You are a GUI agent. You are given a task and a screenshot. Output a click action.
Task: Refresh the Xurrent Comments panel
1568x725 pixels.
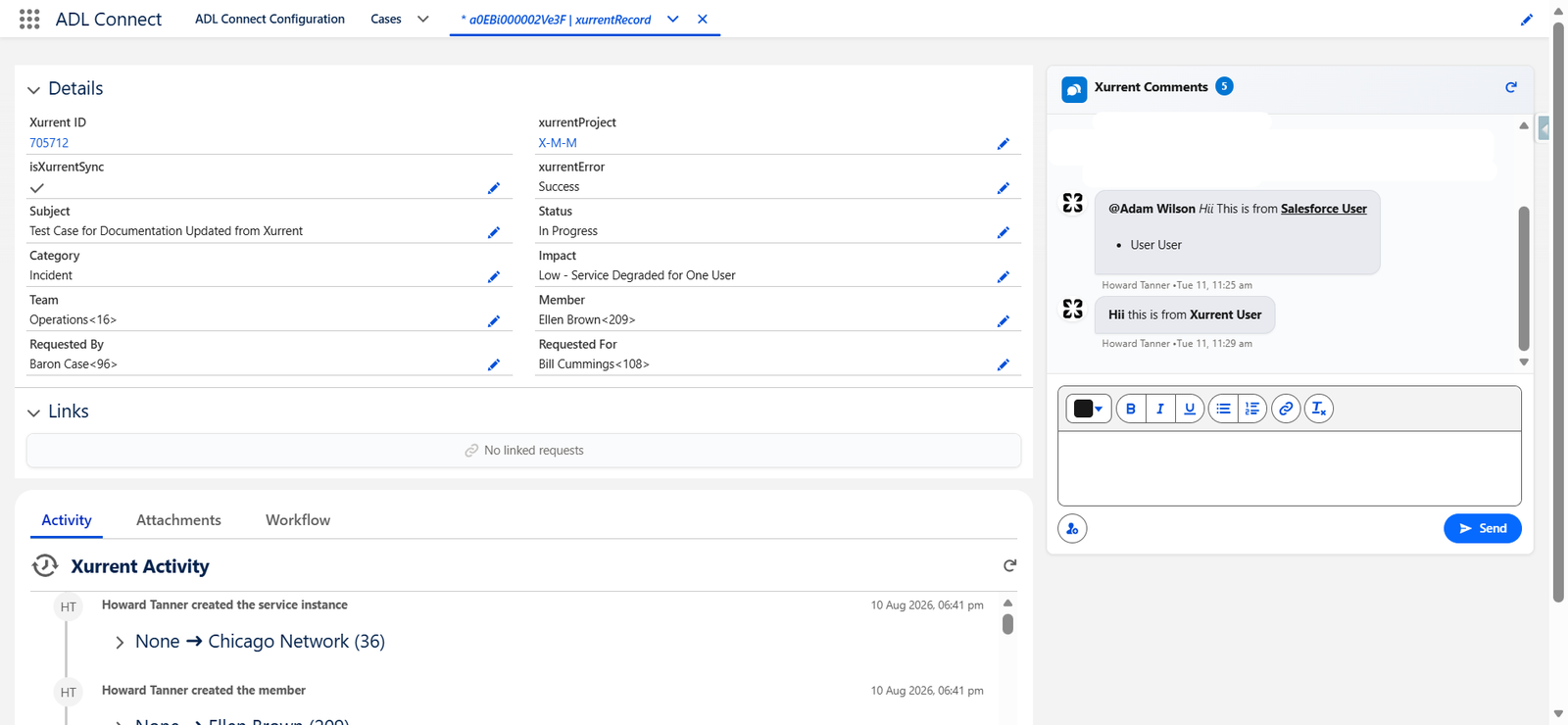[1511, 87]
